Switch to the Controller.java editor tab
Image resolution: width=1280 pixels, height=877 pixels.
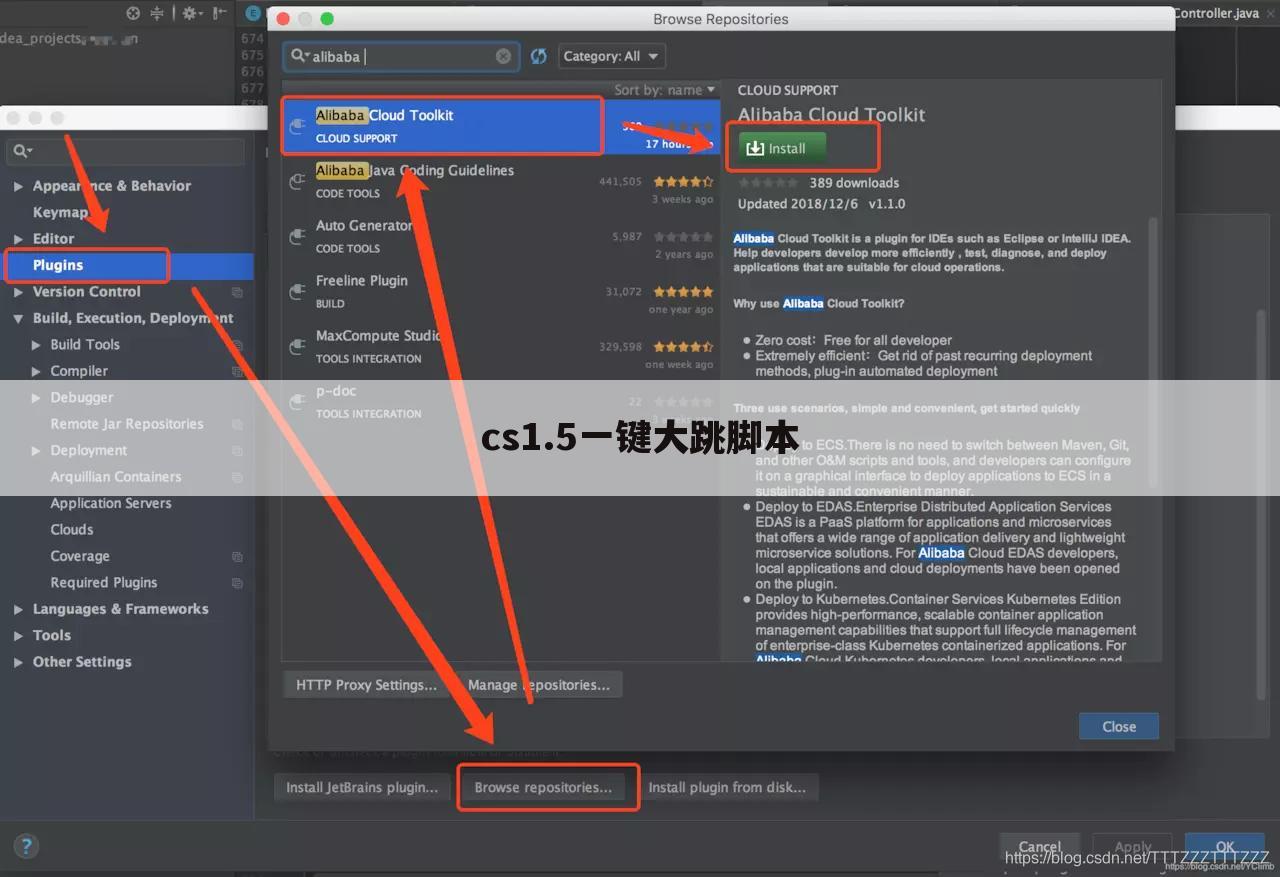(x=1216, y=13)
